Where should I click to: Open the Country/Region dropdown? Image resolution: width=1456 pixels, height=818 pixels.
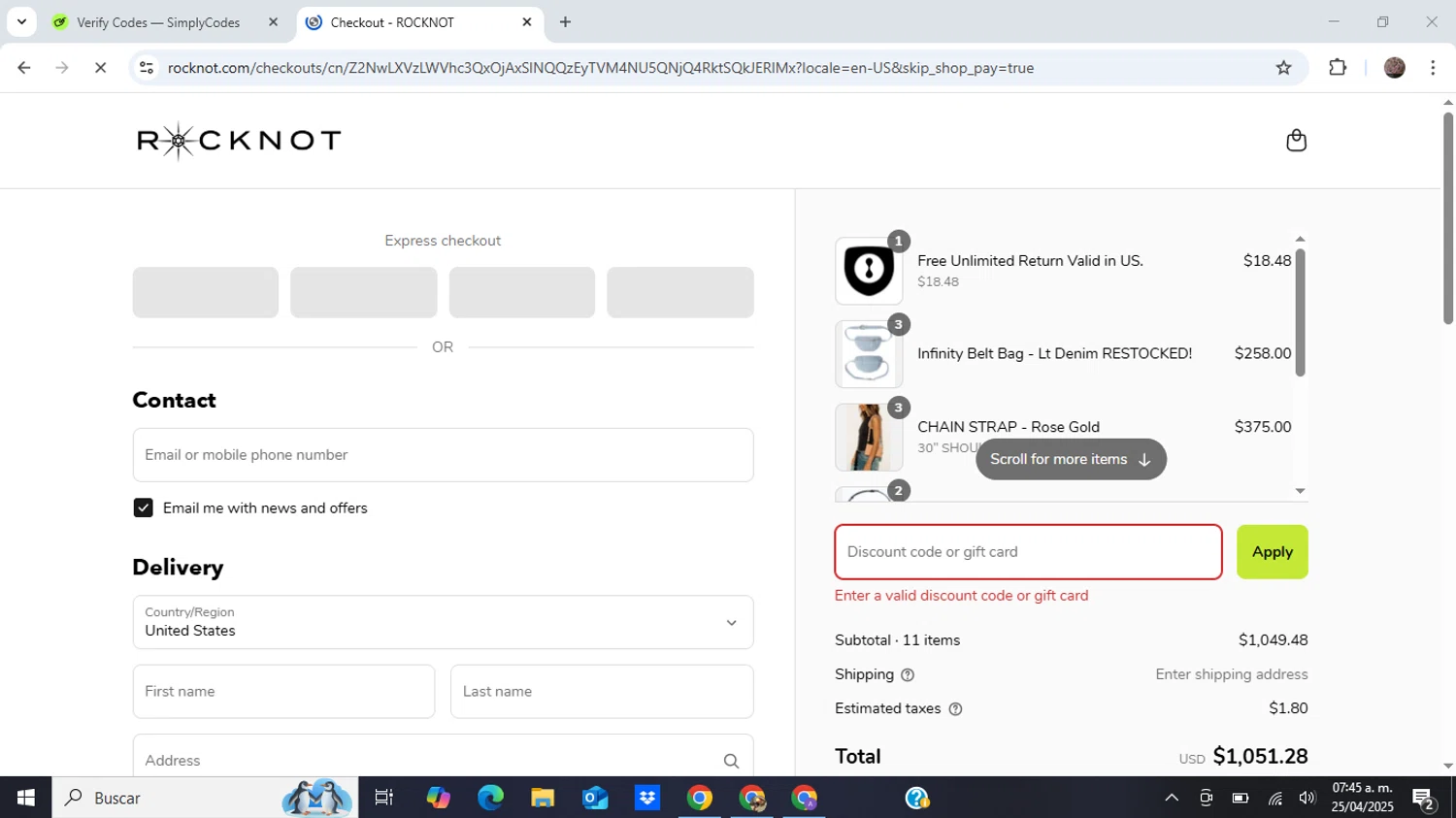tap(443, 622)
